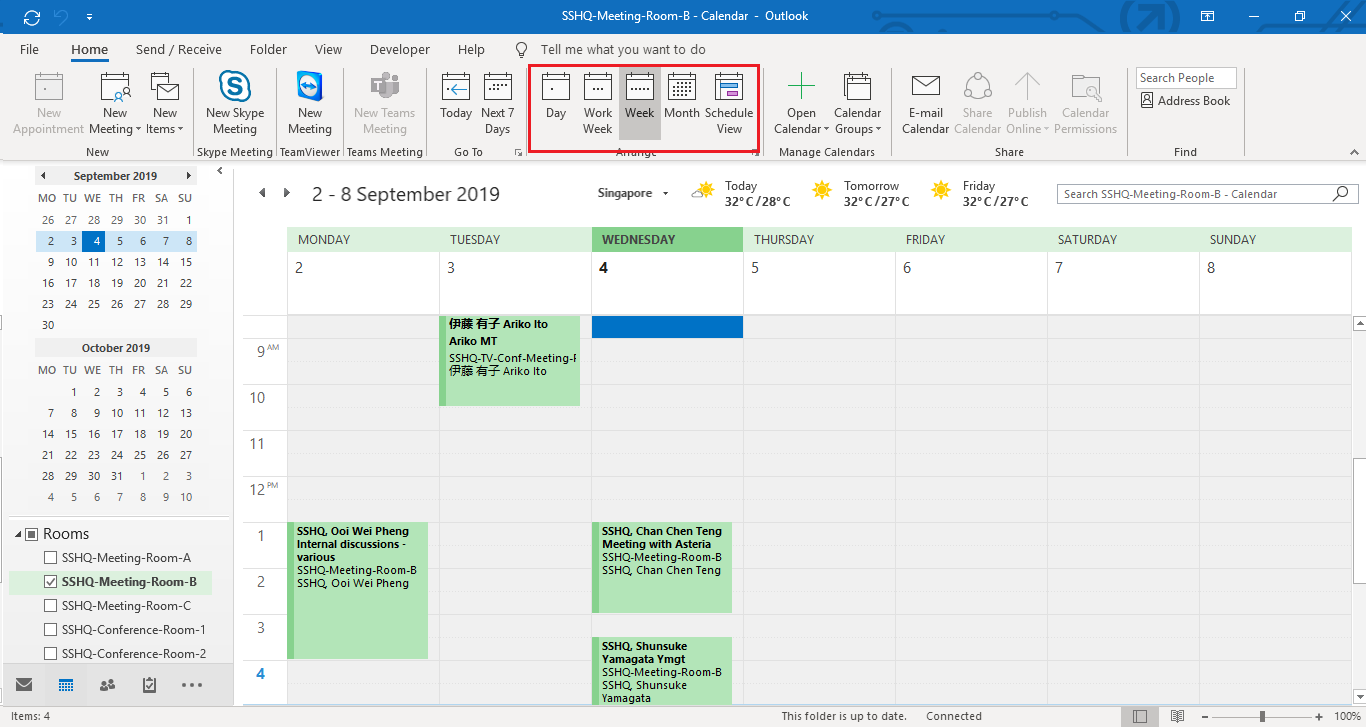Check the SSHQ-Meeting-Room-C calendar

pyautogui.click(x=51, y=606)
